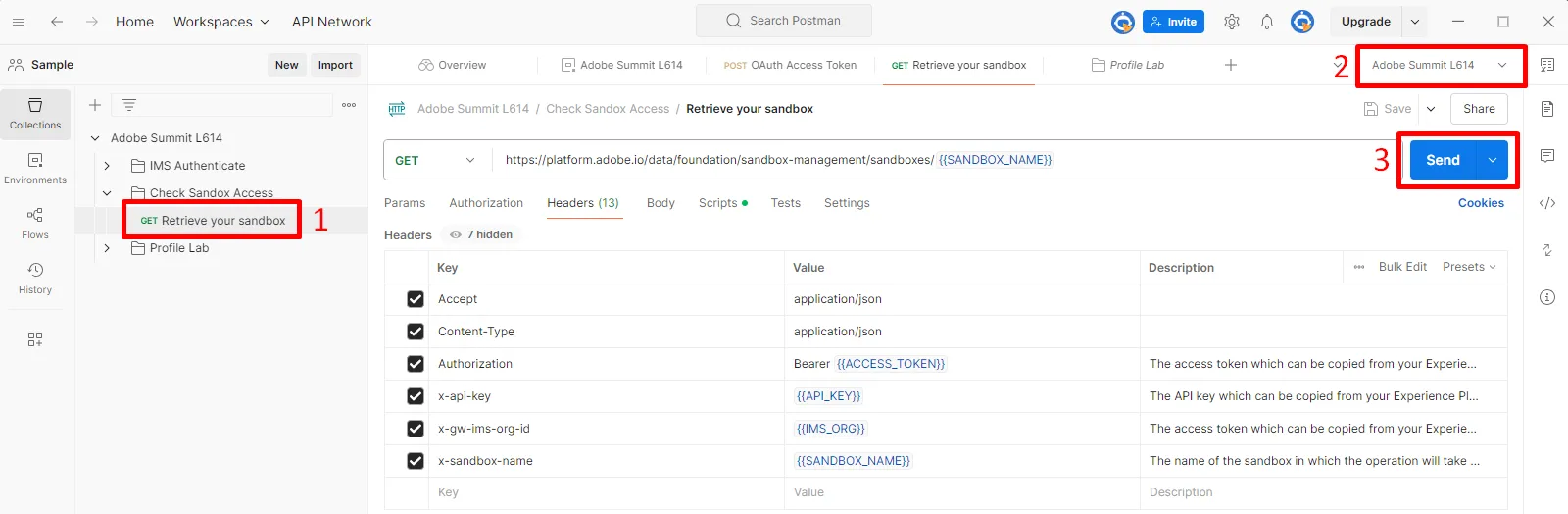Image resolution: width=1568 pixels, height=514 pixels.
Task: Uncheck the Accept header
Action: pos(416,299)
